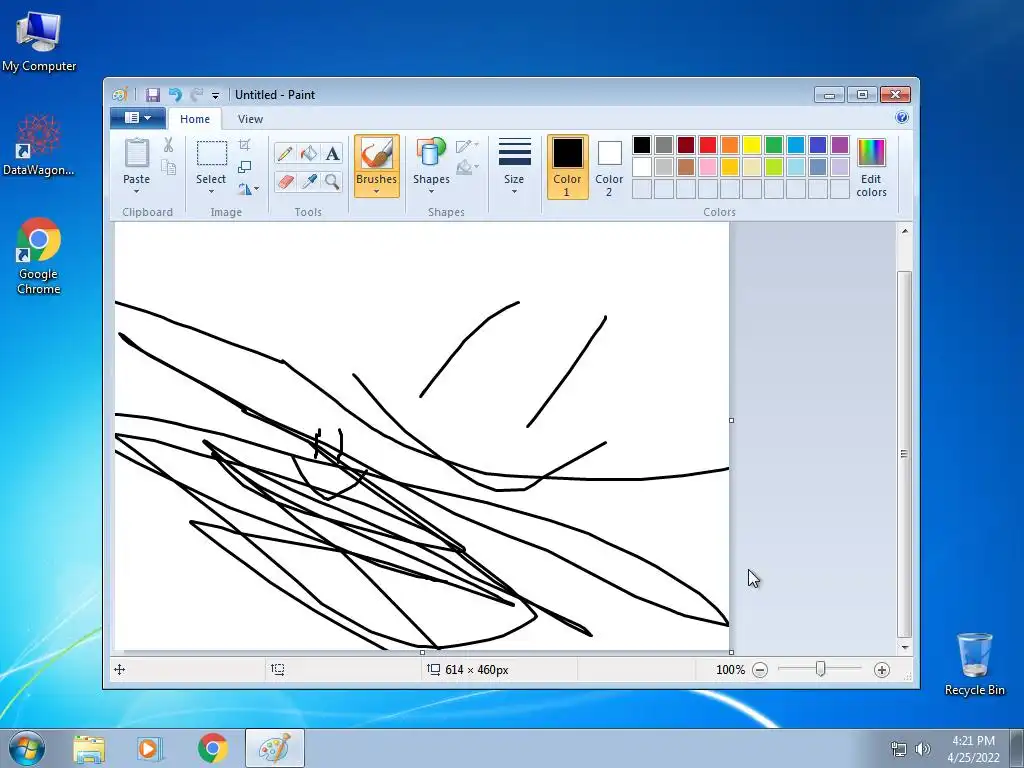The image size is (1024, 768).
Task: Click the Copy icon in Clipboard group
Action: (x=168, y=168)
